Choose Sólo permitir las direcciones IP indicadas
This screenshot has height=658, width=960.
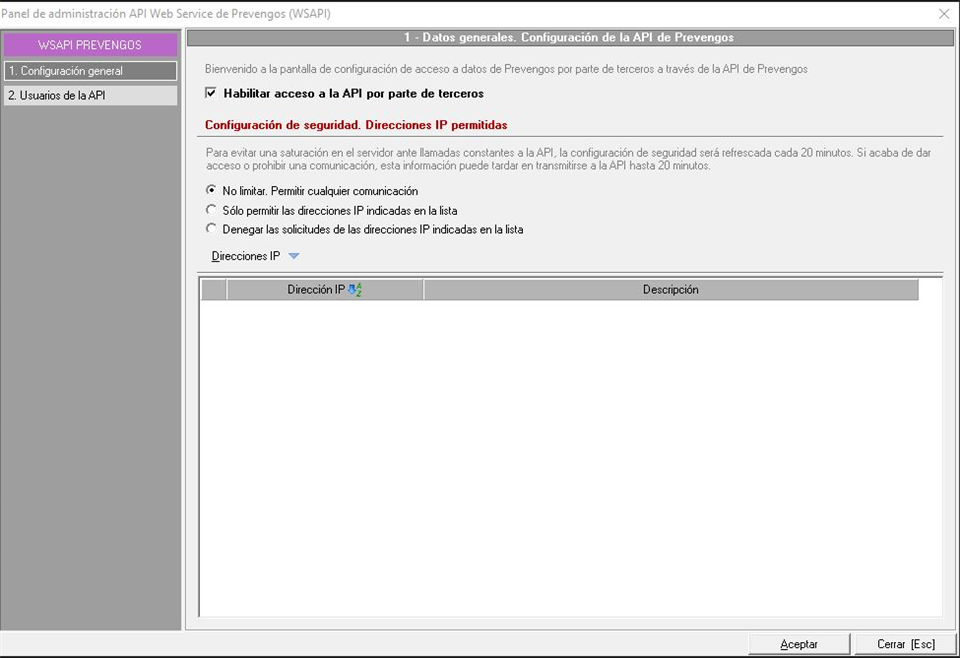[x=211, y=210]
